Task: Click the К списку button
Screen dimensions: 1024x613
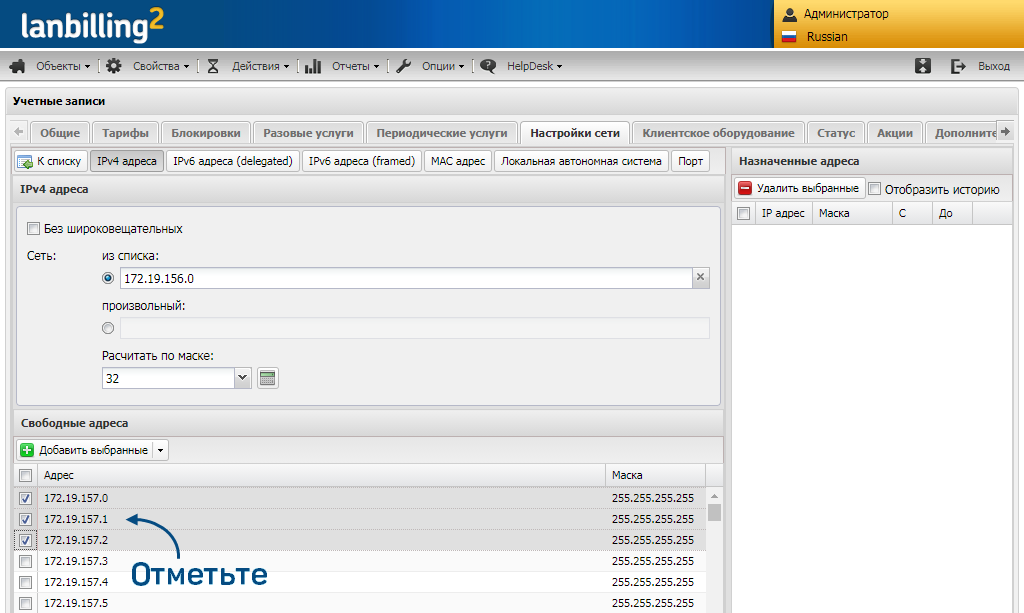Action: point(50,161)
